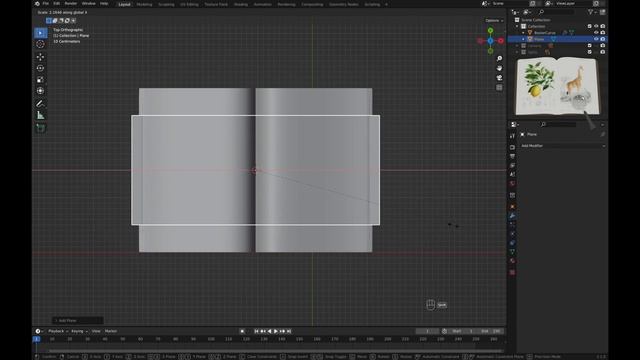Open the View Layer properties tab
The width and height of the screenshot is (640, 360).
click(512, 165)
